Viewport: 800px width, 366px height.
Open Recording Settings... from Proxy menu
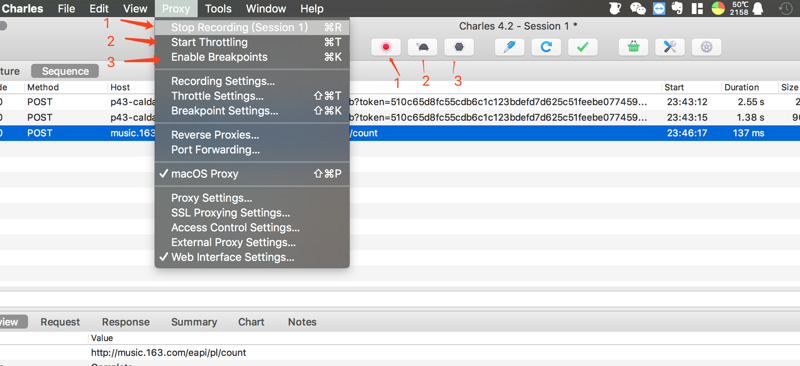pyautogui.click(x=252, y=81)
